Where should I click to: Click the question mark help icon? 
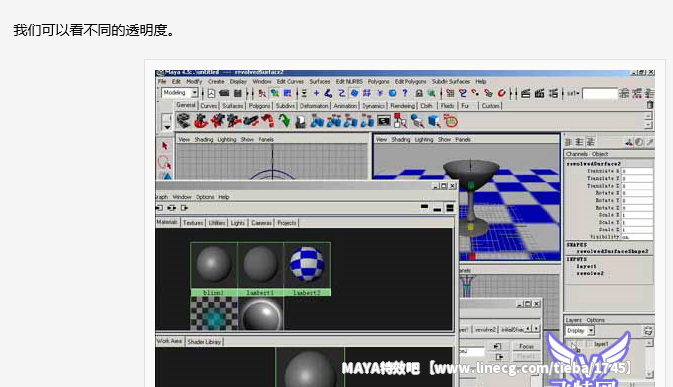[x=405, y=93]
